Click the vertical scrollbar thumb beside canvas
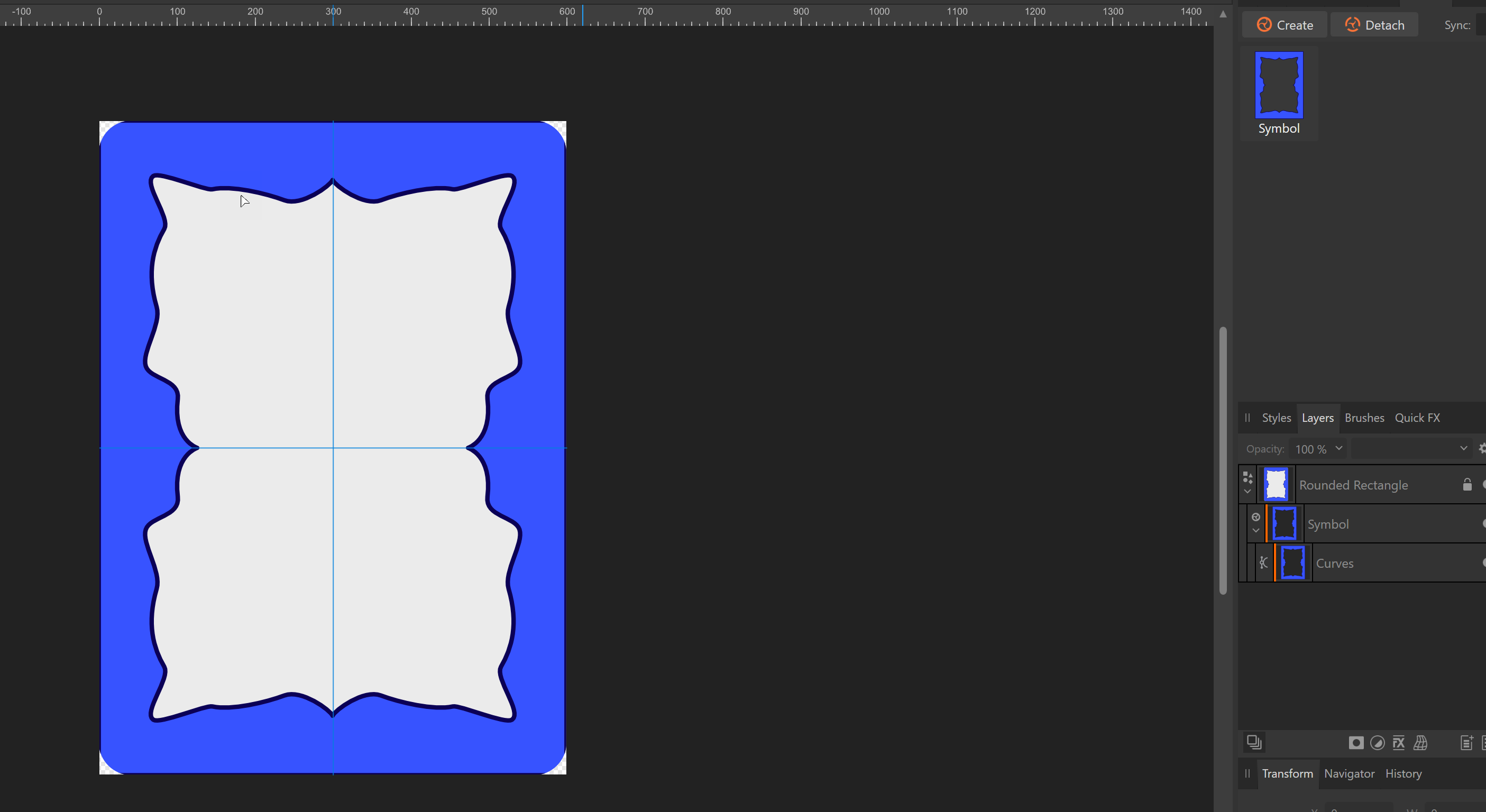The width and height of the screenshot is (1486, 812). [x=1222, y=461]
